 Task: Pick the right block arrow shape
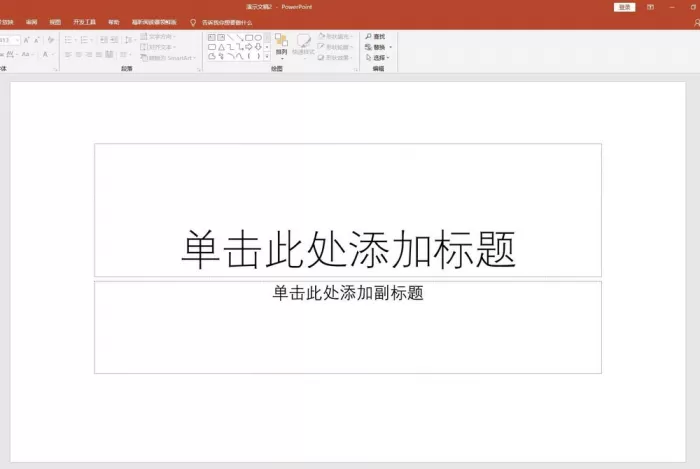(x=249, y=47)
